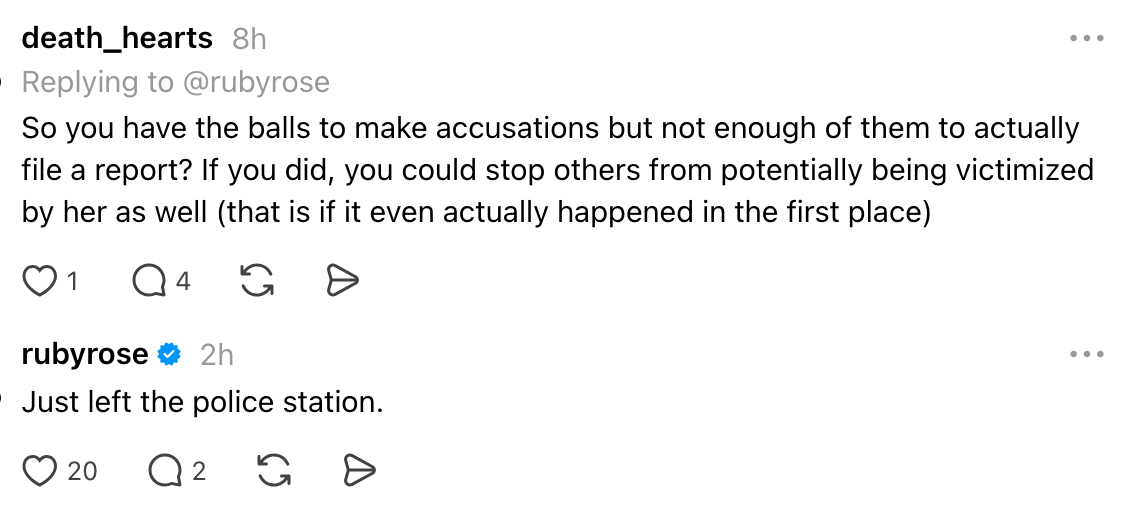Open replies via death_hearts post comment icon
This screenshot has height=506, width=1136.
click(149, 282)
